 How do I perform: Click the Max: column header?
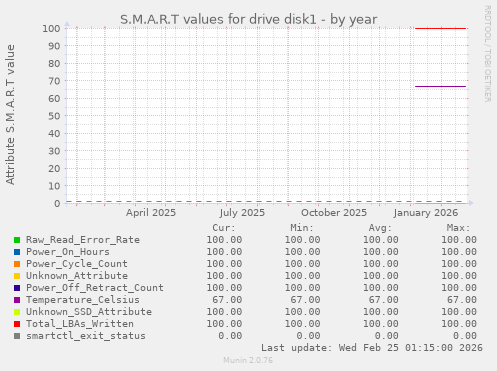click(x=459, y=228)
